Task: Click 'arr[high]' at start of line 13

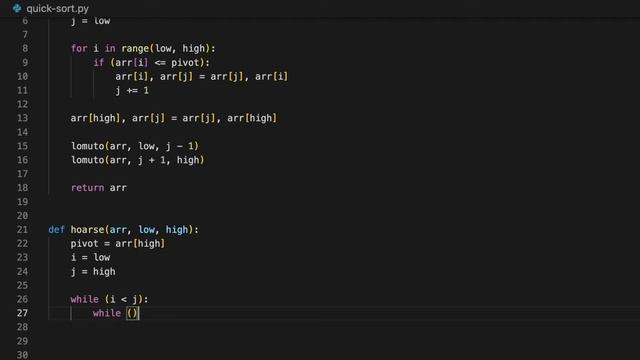Action: click(96, 118)
